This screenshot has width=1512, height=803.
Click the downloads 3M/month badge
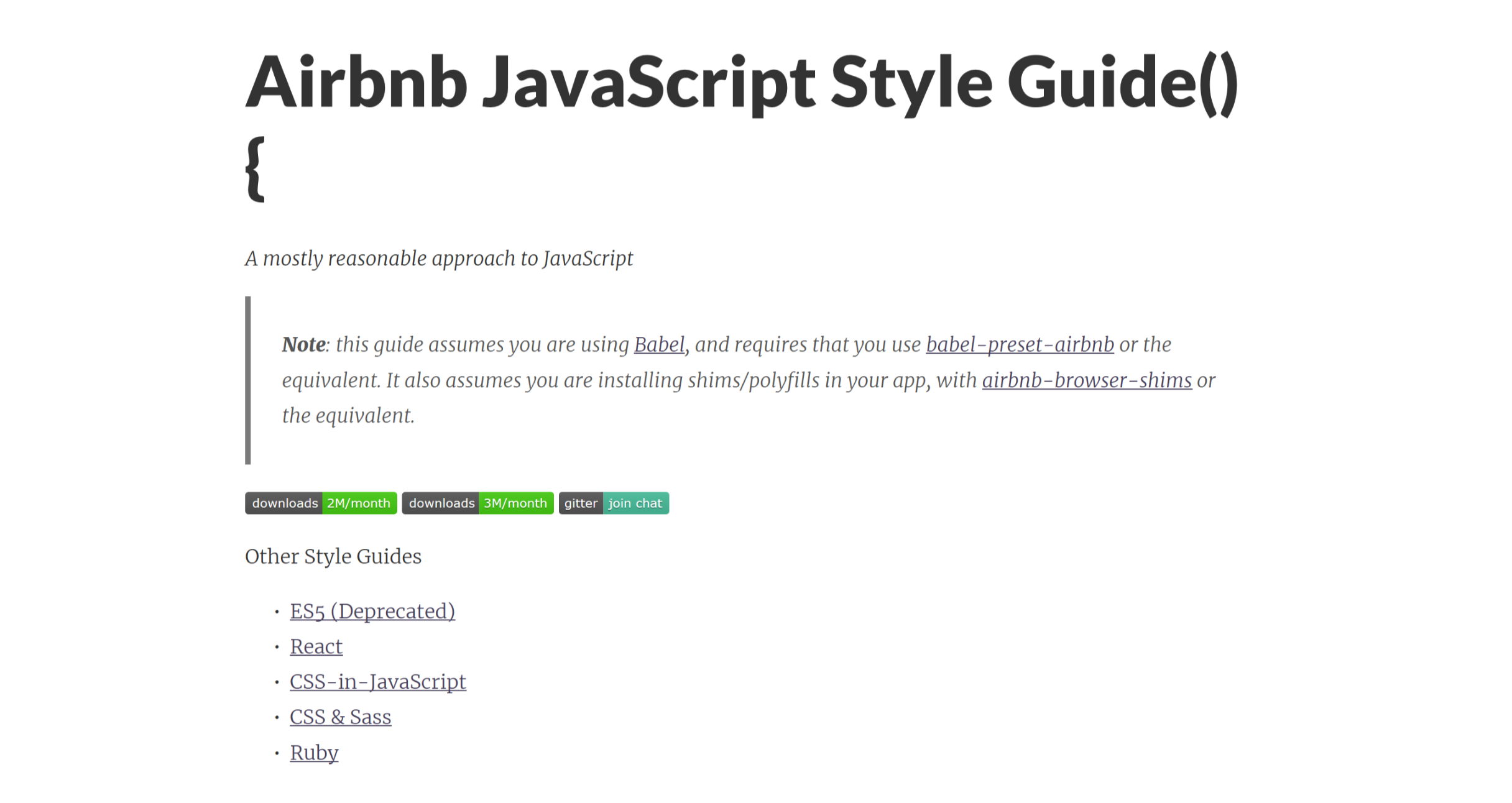point(477,503)
